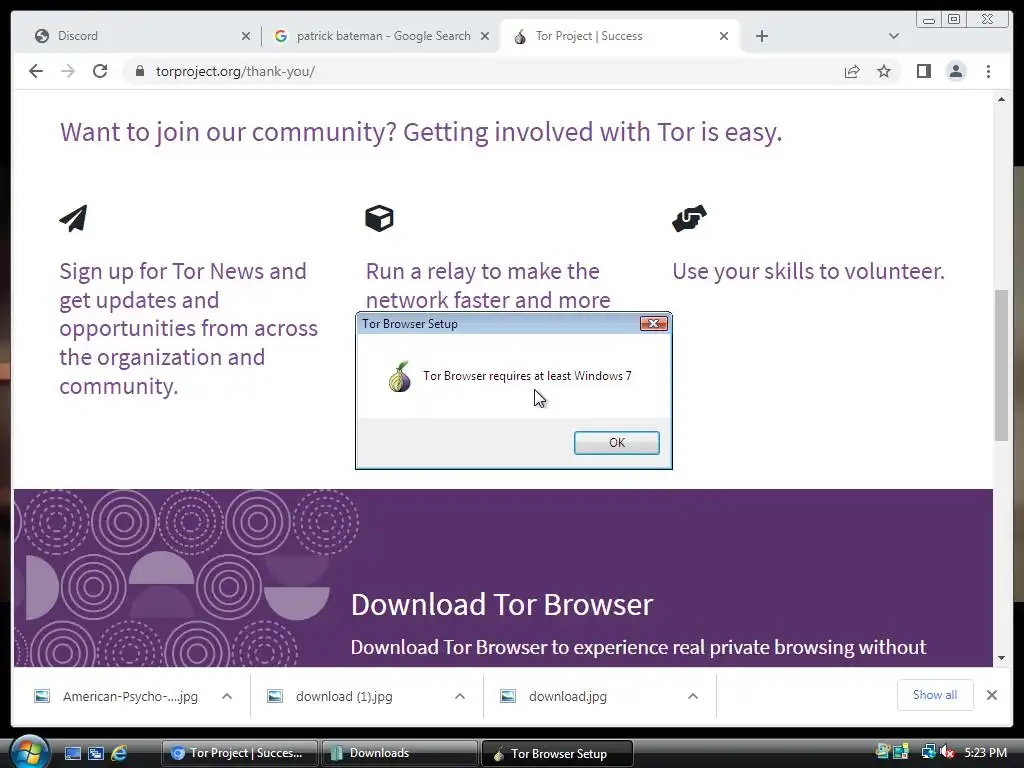Select the Downloads taskbar button
1024x768 pixels.
400,753
